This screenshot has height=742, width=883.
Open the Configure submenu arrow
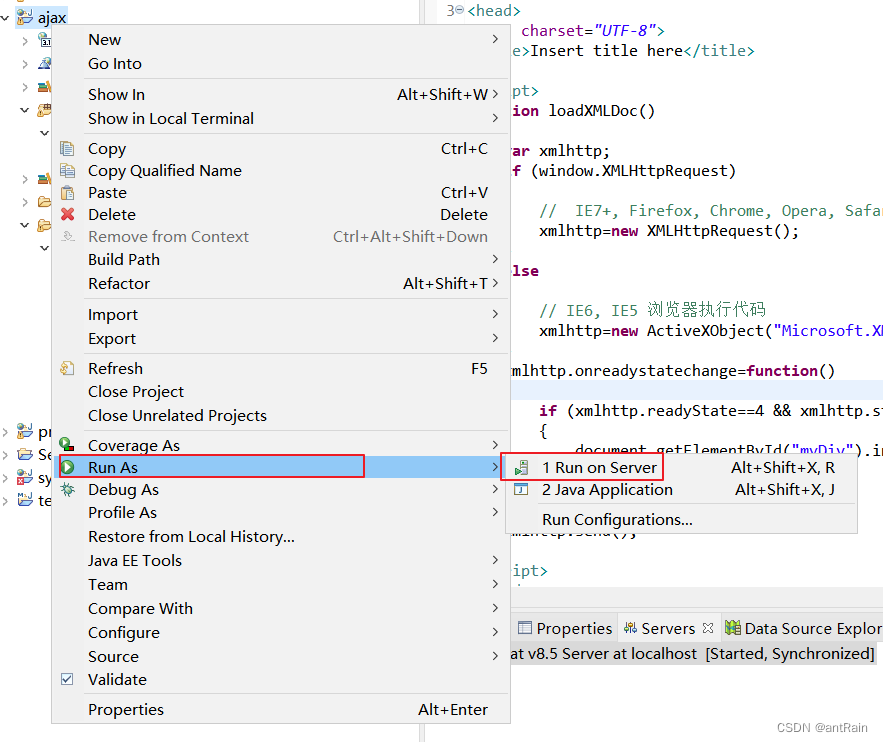pos(495,632)
